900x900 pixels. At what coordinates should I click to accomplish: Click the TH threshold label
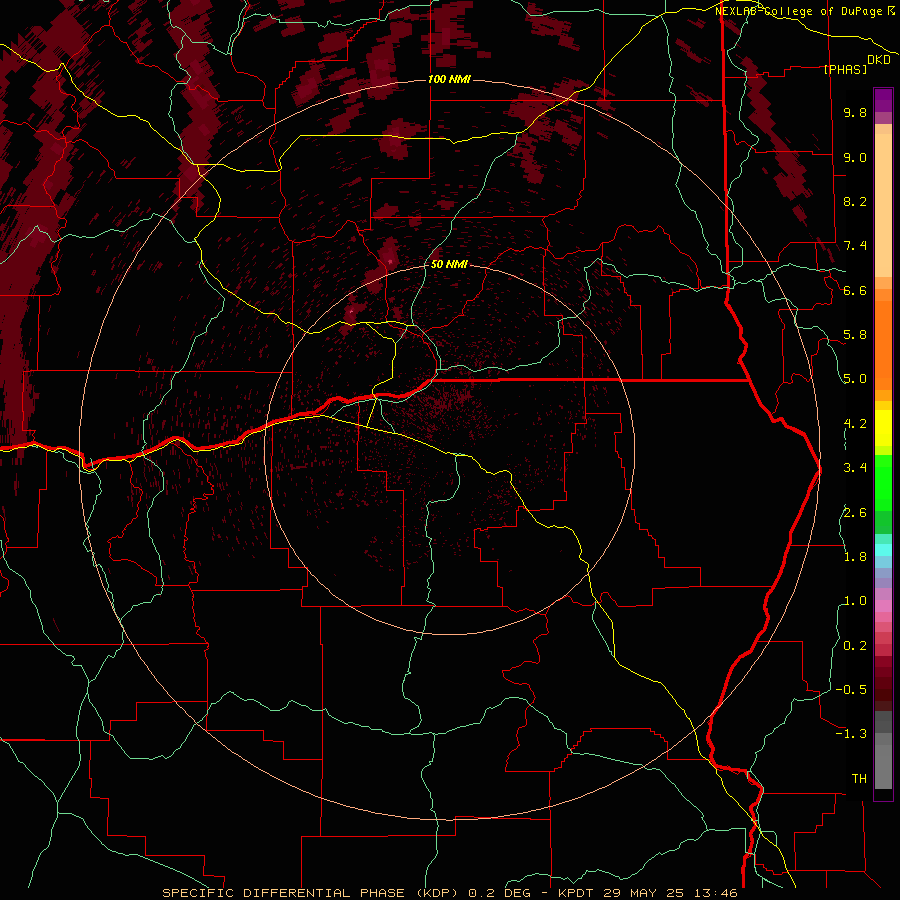(x=859, y=779)
